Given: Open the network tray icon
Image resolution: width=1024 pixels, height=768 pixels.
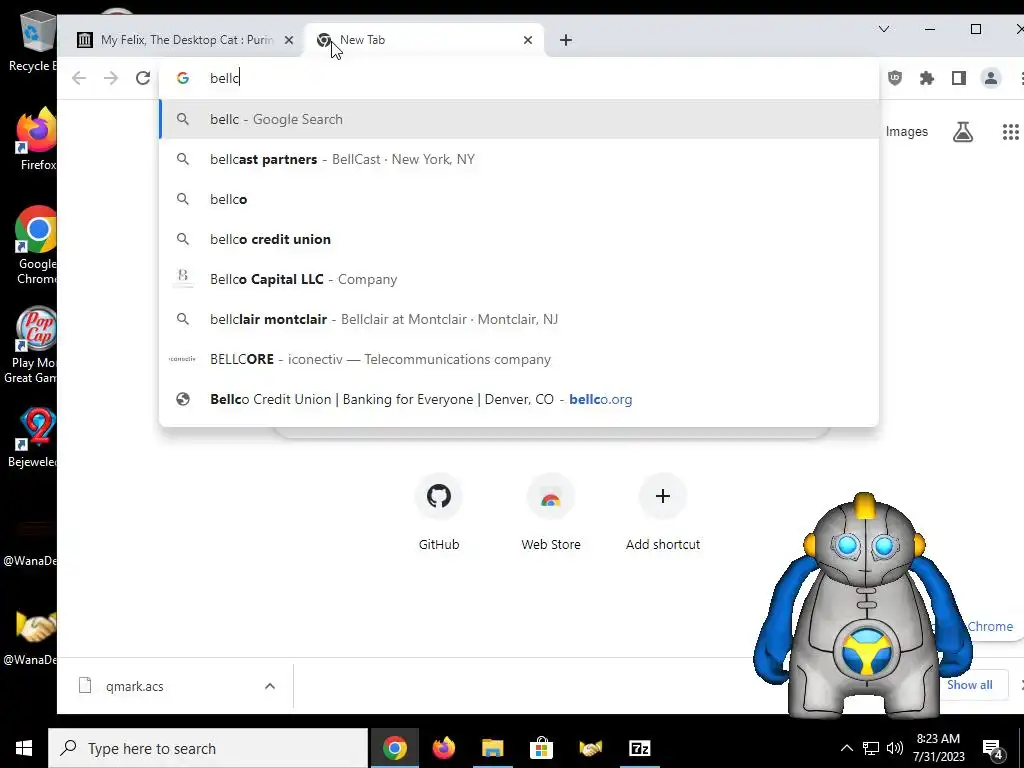Looking at the screenshot, I should [x=871, y=748].
